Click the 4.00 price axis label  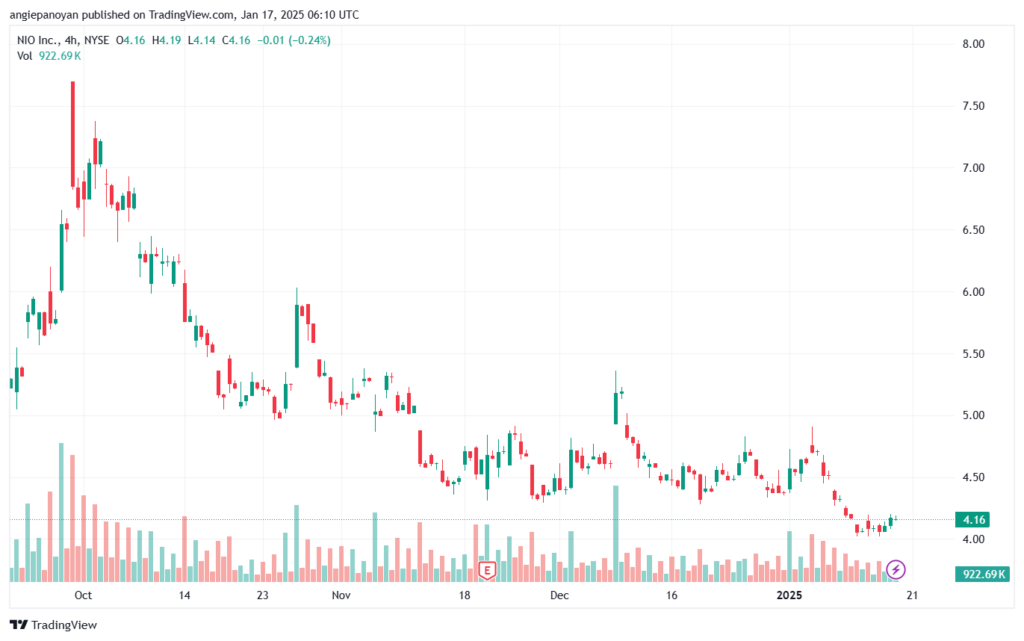click(973, 539)
